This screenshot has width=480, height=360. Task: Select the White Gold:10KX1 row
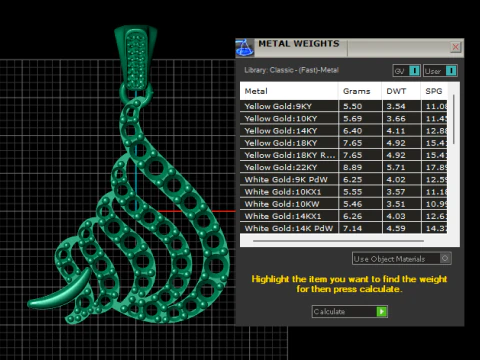[x=343, y=192]
